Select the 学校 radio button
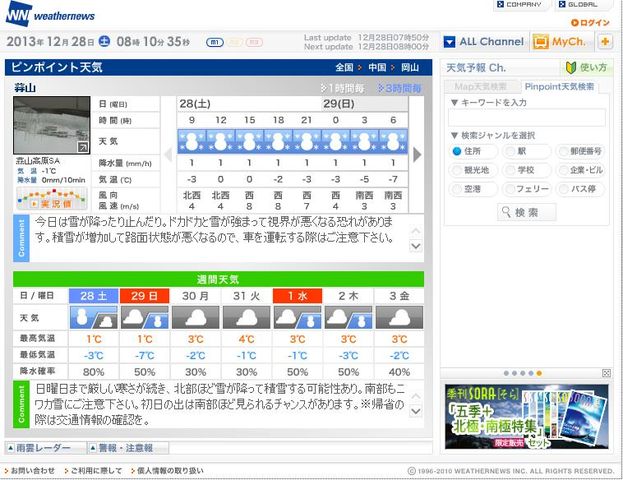The image size is (623, 480). click(x=509, y=170)
